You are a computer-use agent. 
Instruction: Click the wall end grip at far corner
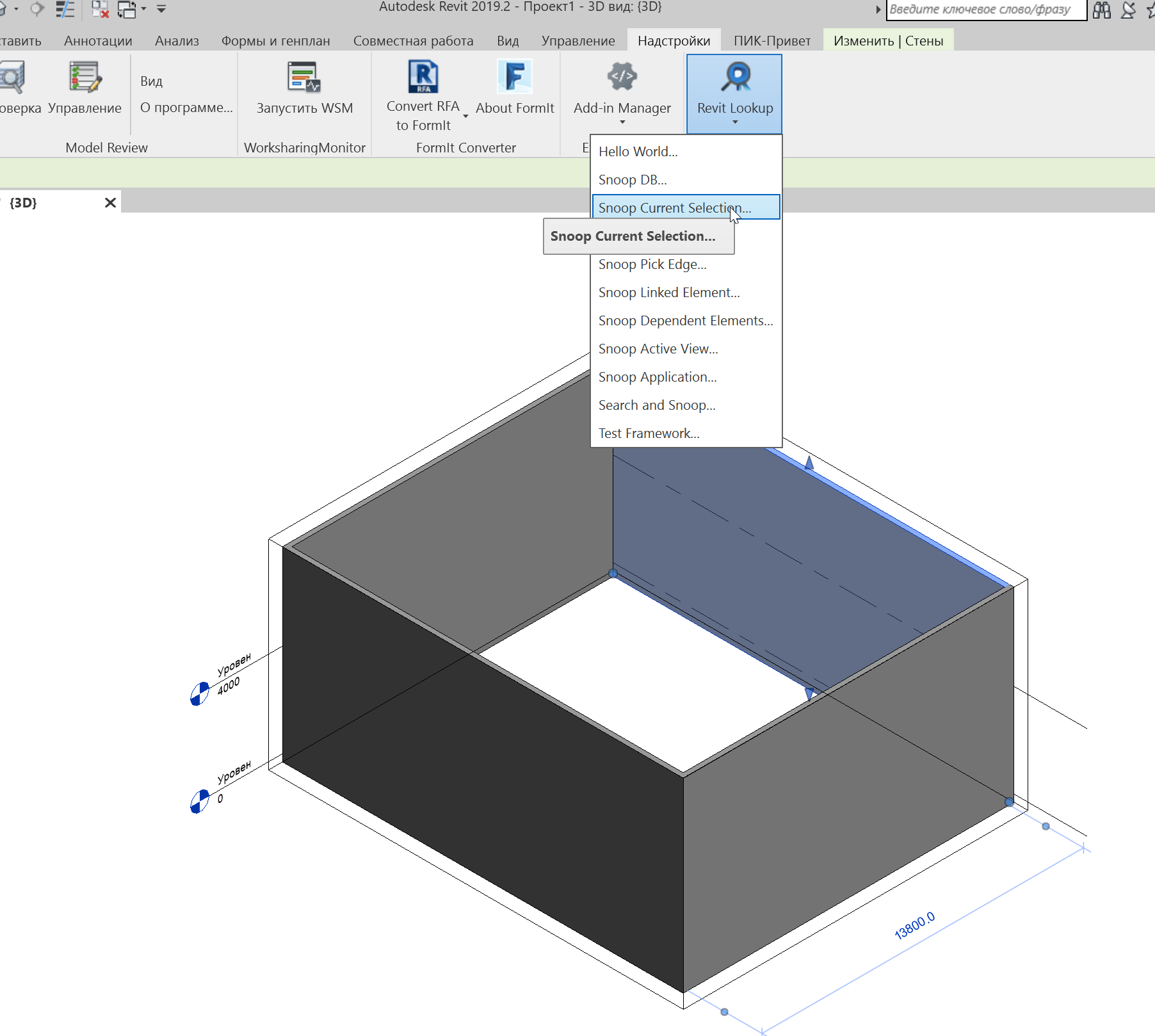pyautogui.click(x=613, y=573)
